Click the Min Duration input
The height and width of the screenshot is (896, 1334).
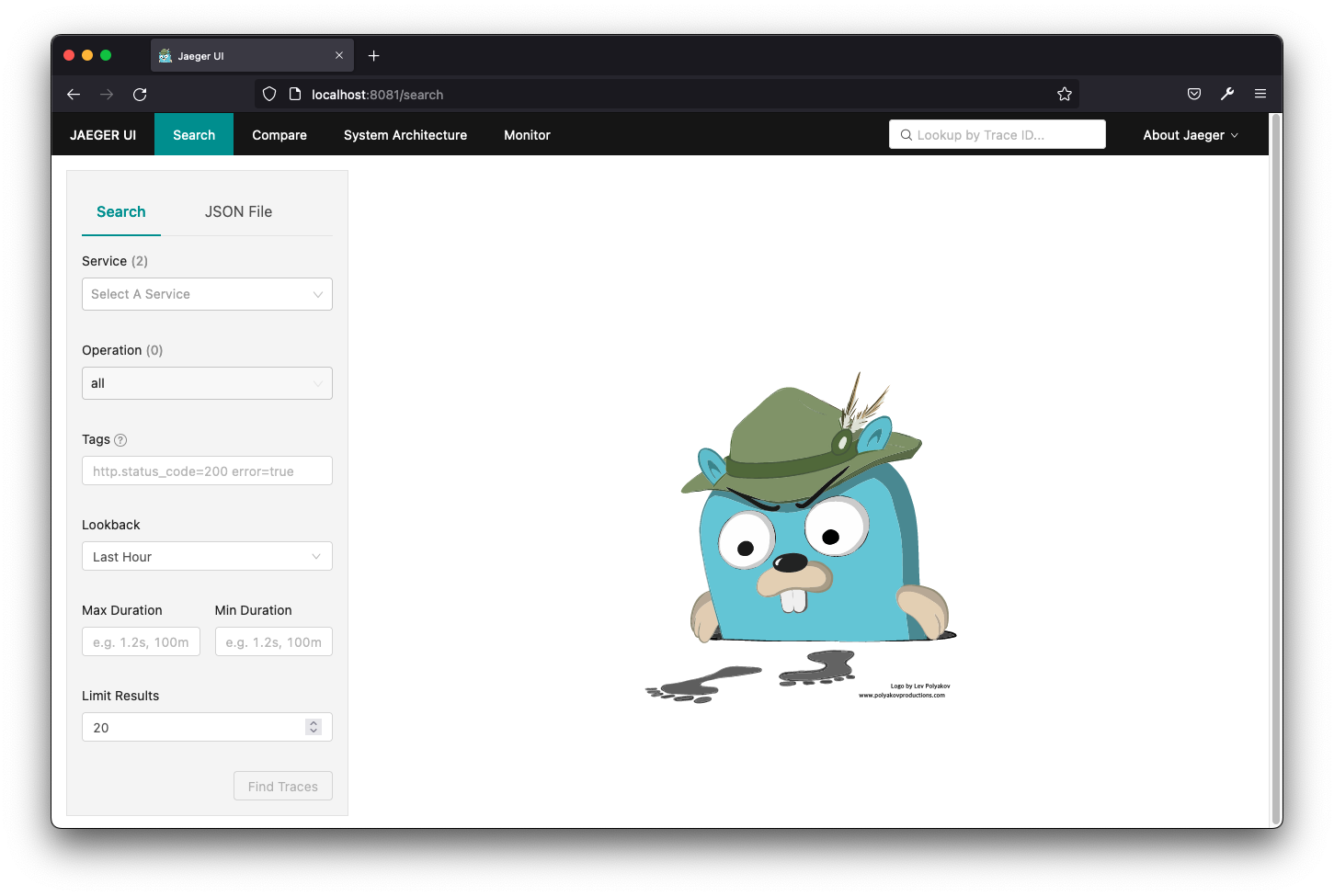[274, 641]
